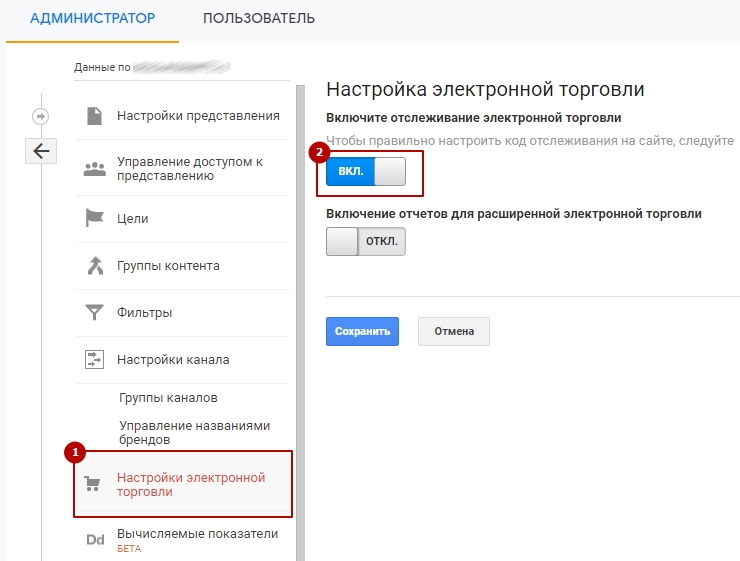Viewport: 740px width, 561px height.
Task: Open Группы контента section
Action: coord(168,266)
